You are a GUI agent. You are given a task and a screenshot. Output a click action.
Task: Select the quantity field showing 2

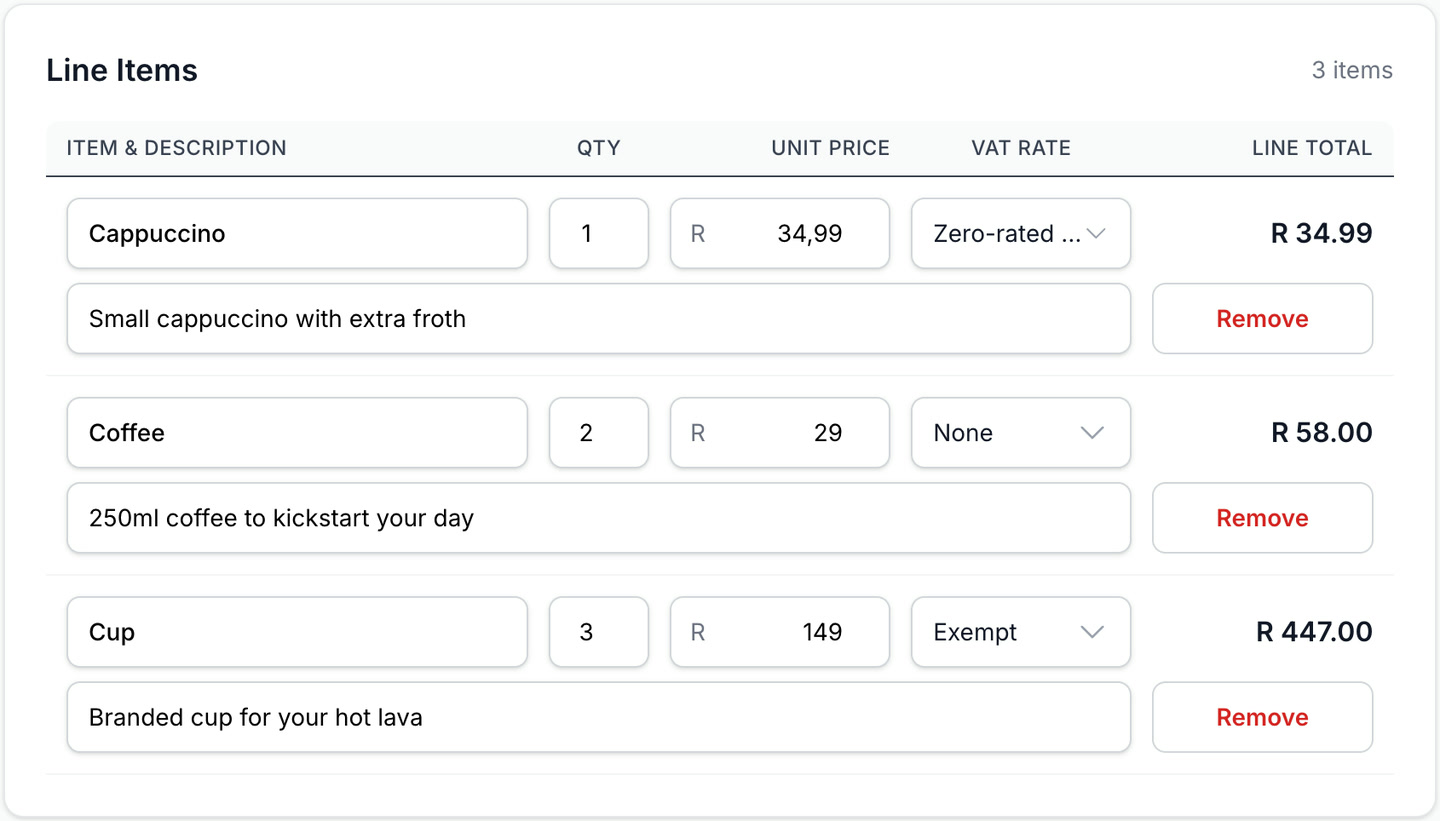[598, 432]
